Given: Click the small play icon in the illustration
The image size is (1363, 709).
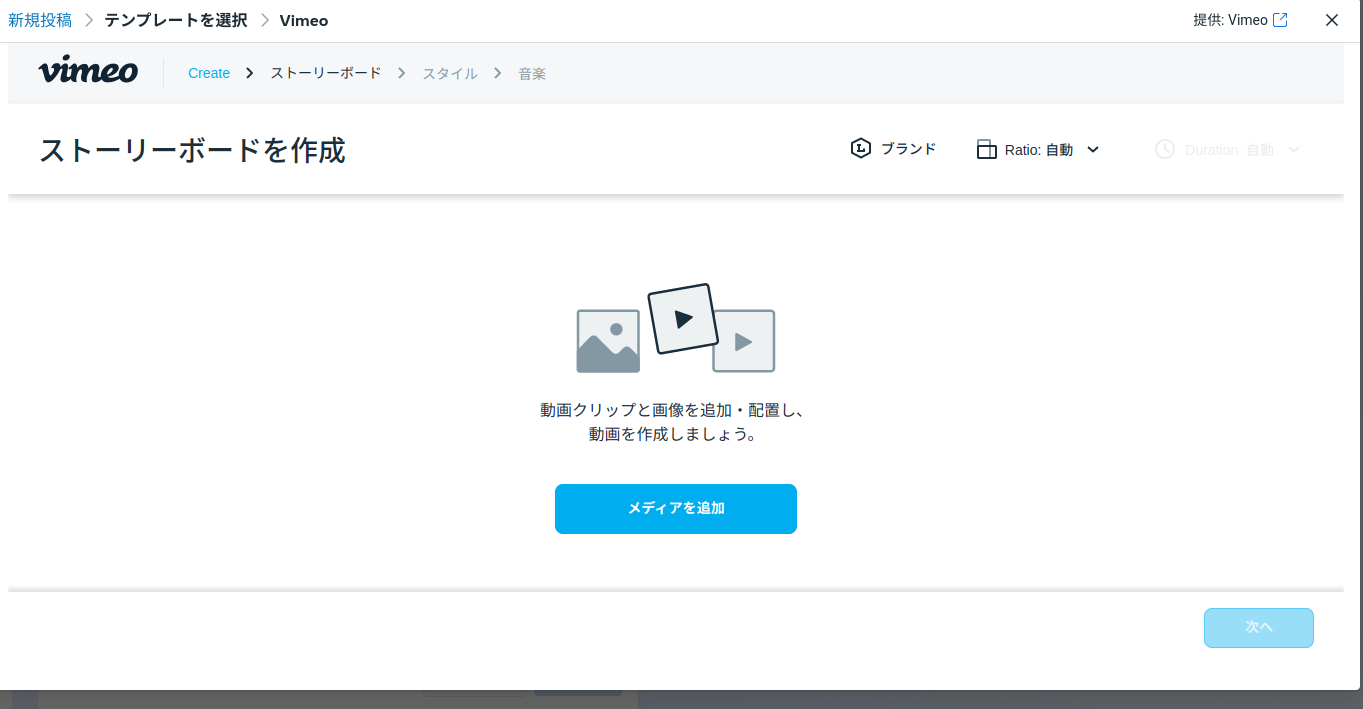Looking at the screenshot, I should (x=743, y=341).
